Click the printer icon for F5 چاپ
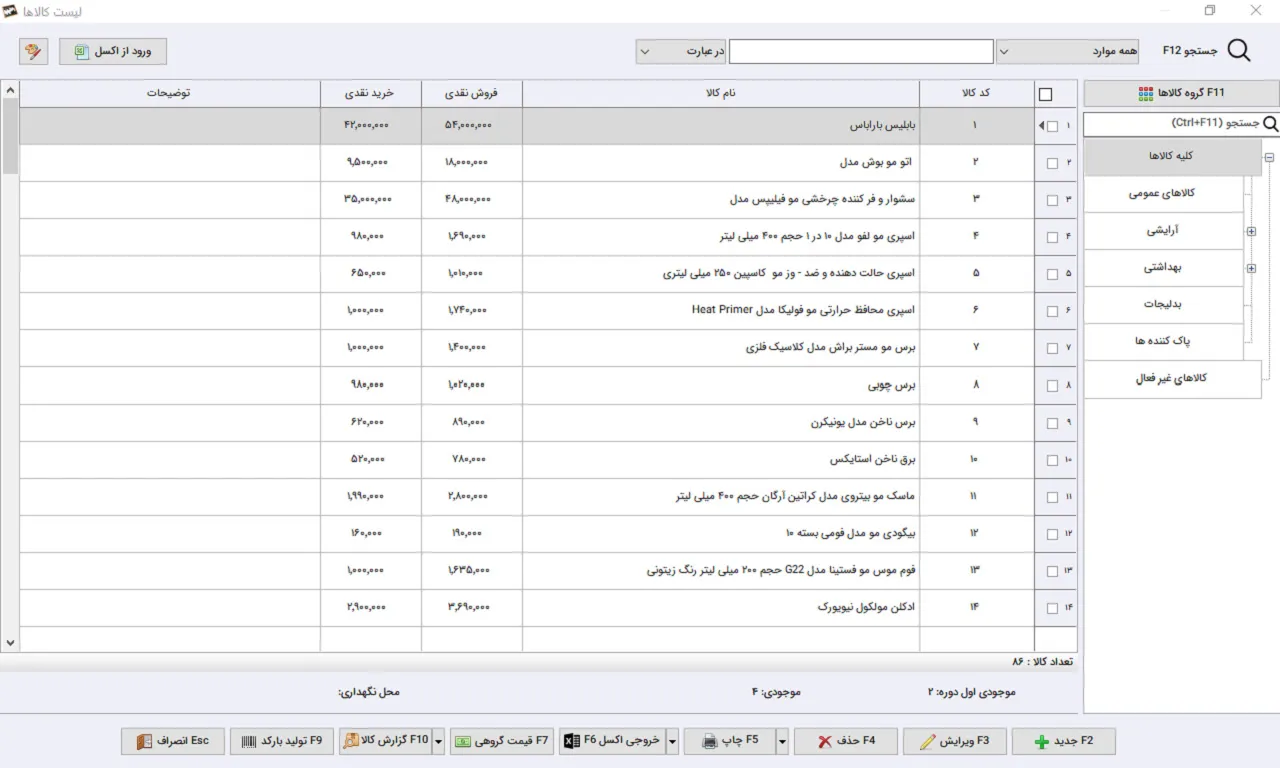Image resolution: width=1280 pixels, height=768 pixels. [x=709, y=742]
